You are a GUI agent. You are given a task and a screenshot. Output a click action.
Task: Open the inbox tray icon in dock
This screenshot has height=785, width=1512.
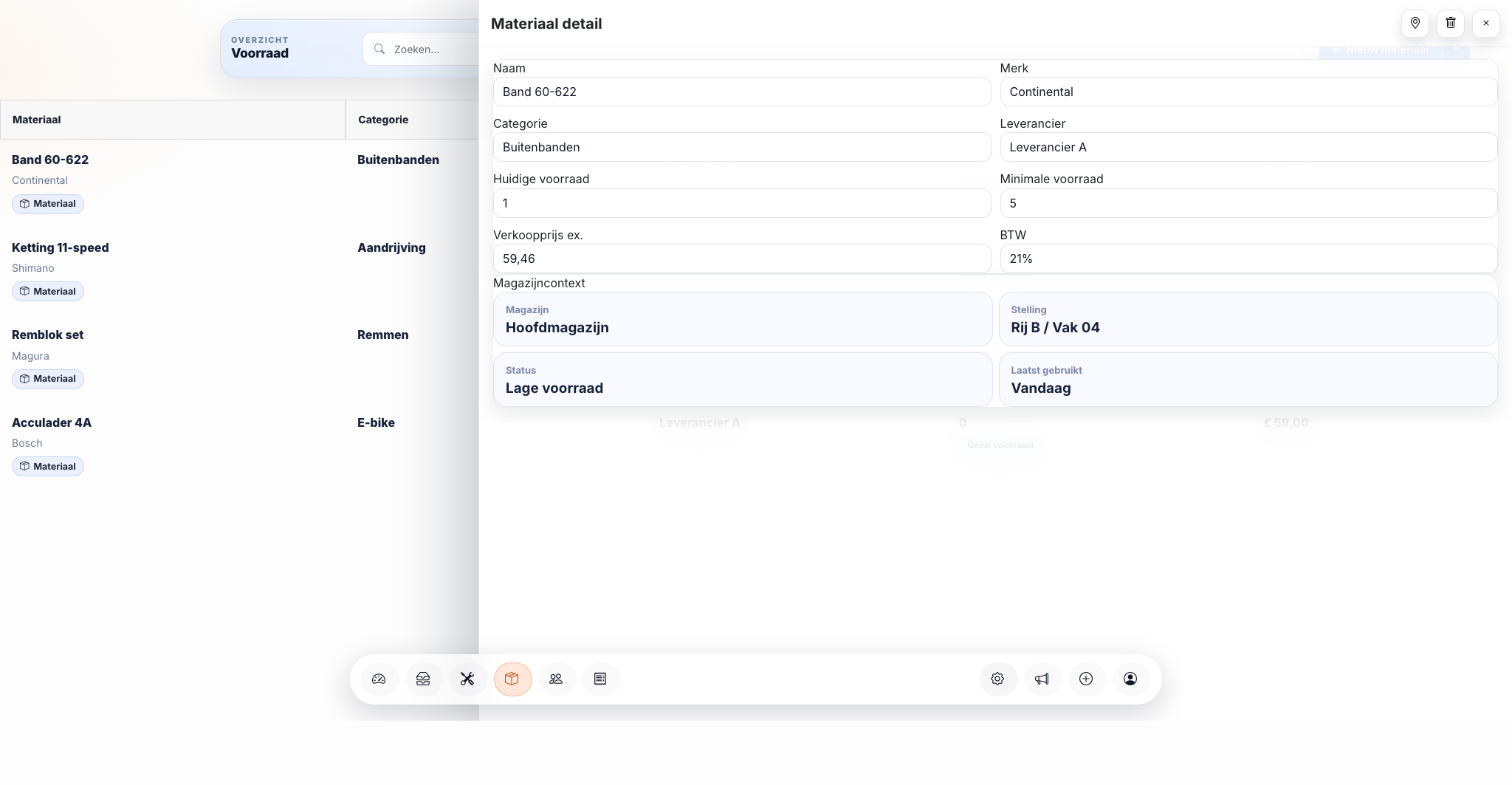click(423, 679)
